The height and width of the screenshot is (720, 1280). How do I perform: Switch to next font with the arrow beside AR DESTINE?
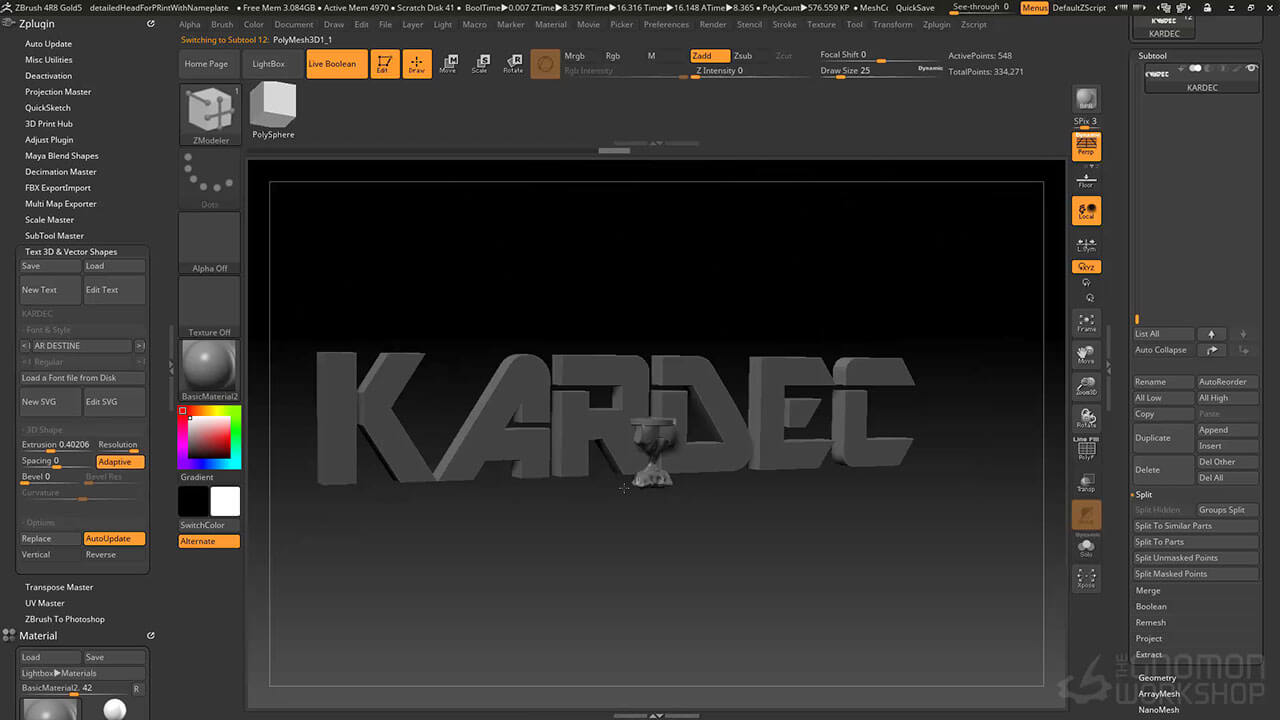click(140, 346)
